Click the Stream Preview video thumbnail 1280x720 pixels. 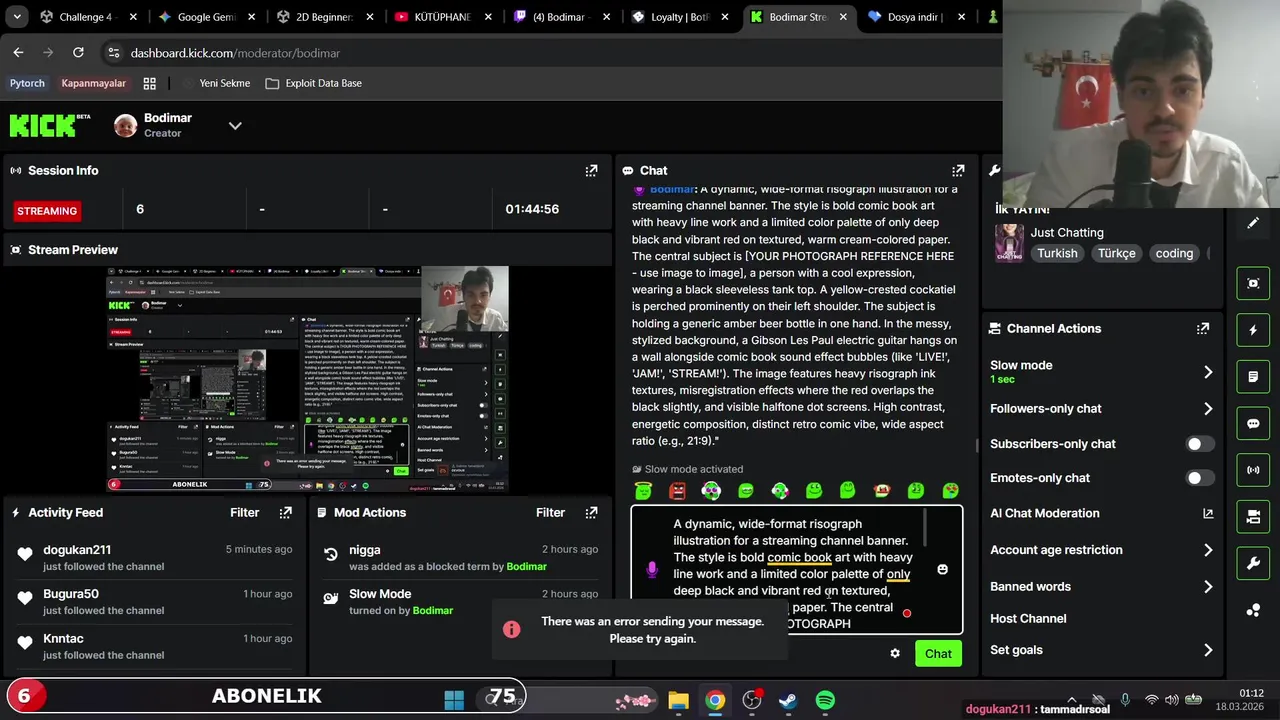click(308, 379)
